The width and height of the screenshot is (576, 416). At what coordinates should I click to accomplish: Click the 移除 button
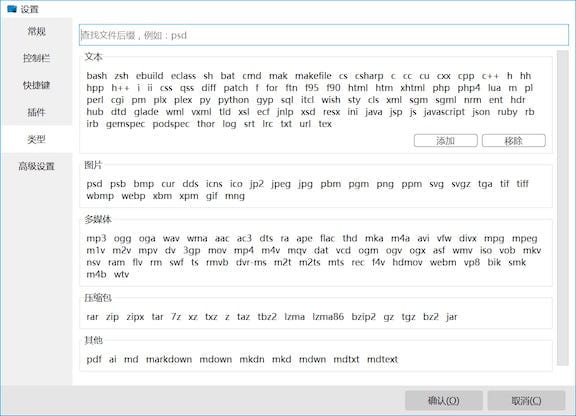(x=514, y=140)
